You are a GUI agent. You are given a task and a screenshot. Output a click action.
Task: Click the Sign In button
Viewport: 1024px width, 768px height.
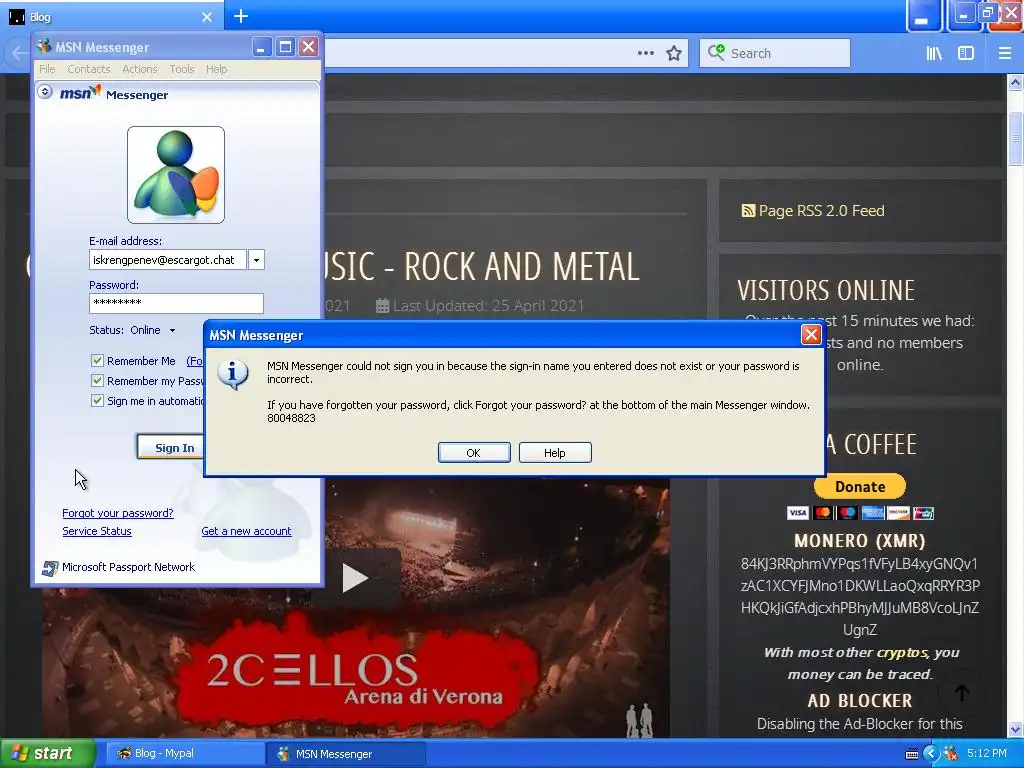pos(171,447)
